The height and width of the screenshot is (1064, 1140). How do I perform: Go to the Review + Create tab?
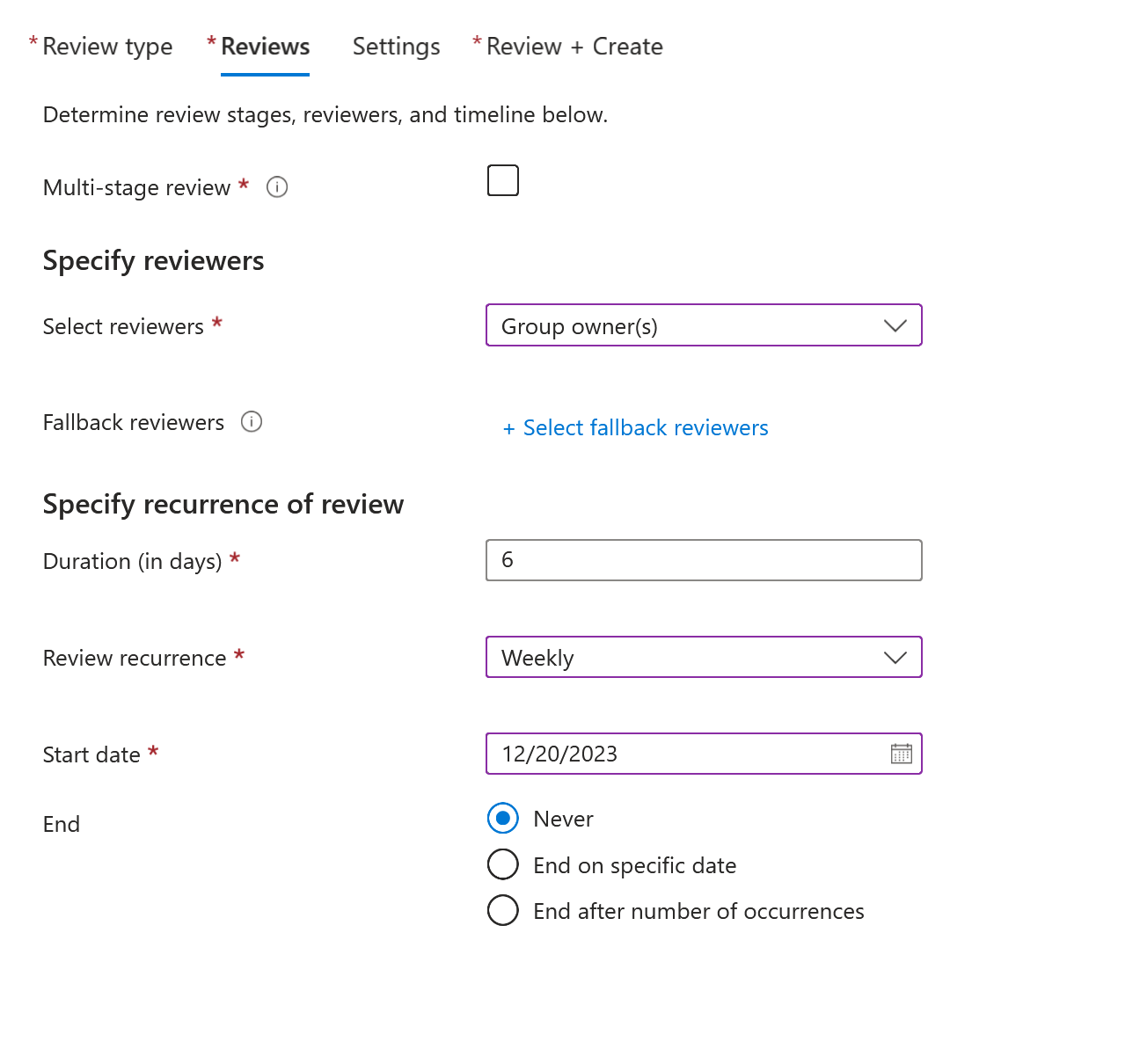(x=574, y=47)
